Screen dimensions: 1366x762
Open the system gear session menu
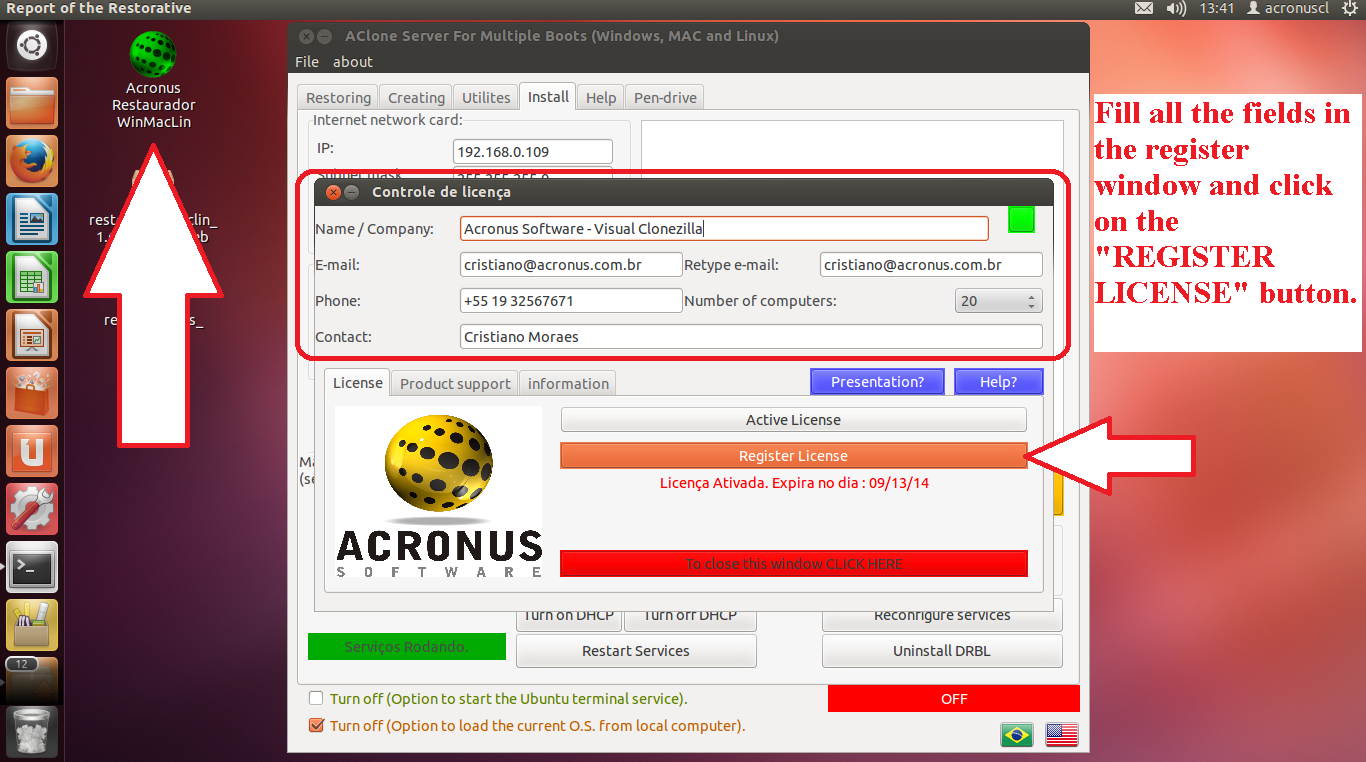1350,8
